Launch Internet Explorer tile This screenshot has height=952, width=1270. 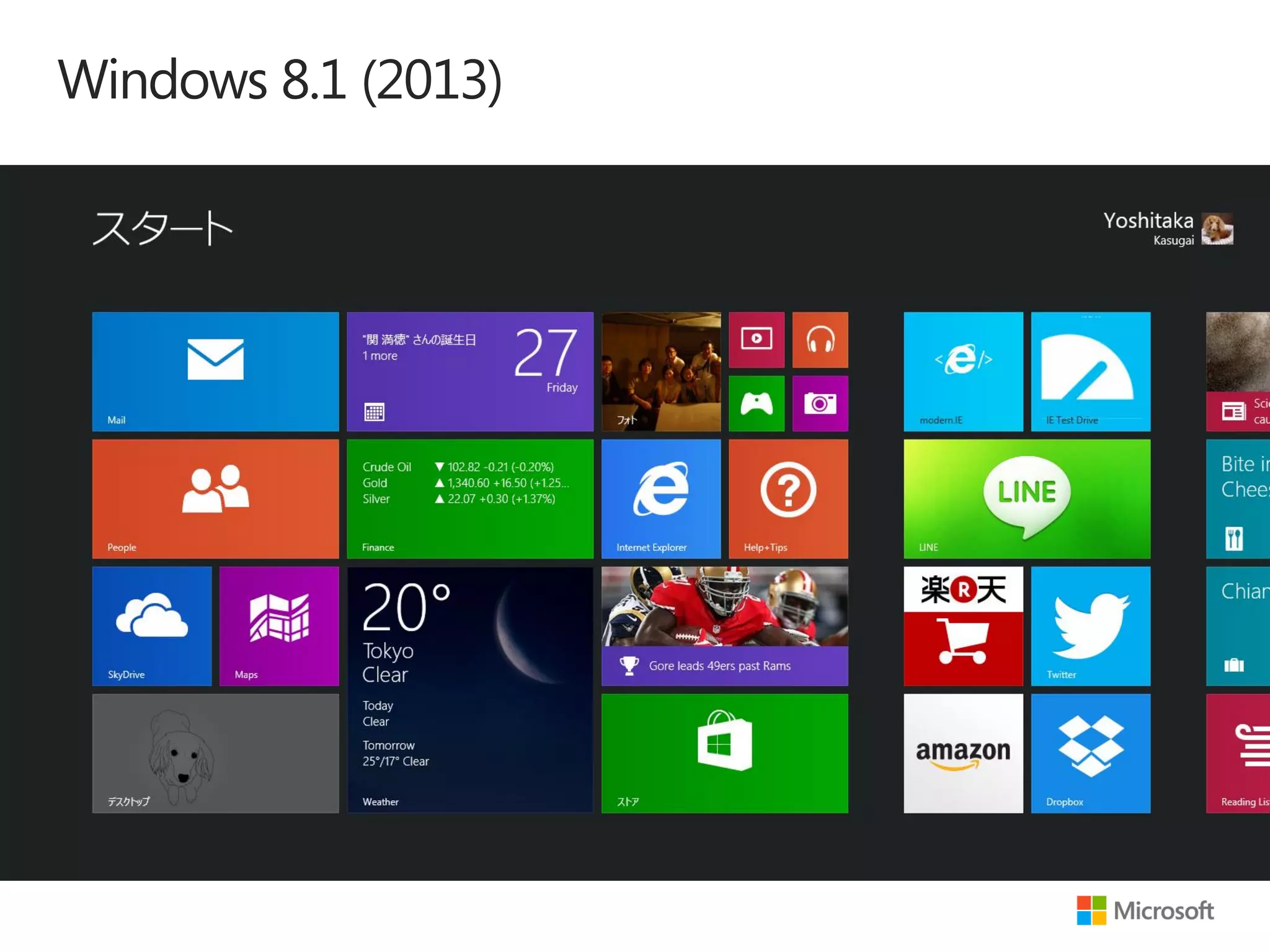click(661, 499)
